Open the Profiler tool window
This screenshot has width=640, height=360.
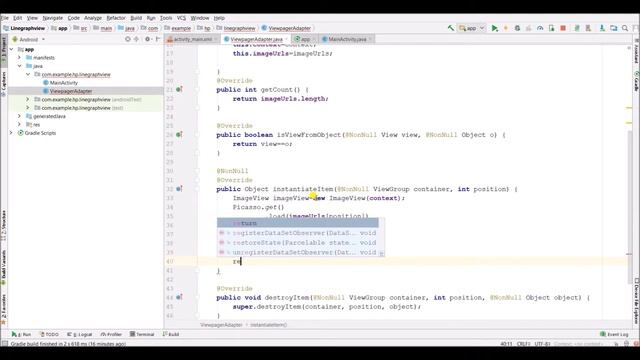[111, 334]
